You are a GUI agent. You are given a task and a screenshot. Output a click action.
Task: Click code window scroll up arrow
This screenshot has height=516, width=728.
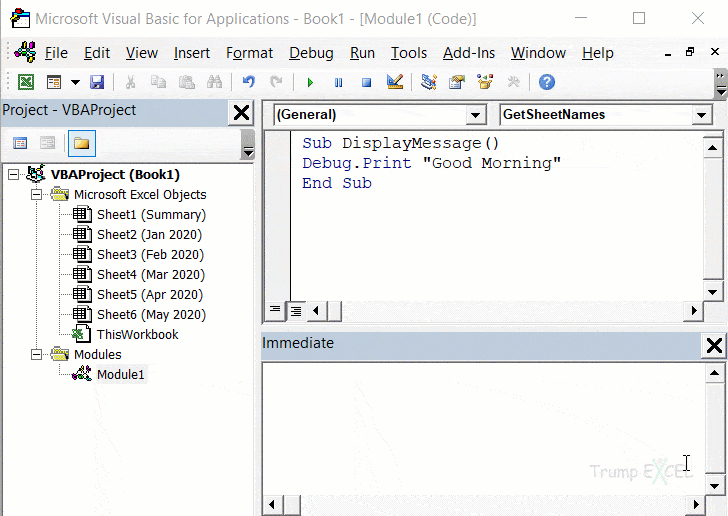click(x=713, y=148)
